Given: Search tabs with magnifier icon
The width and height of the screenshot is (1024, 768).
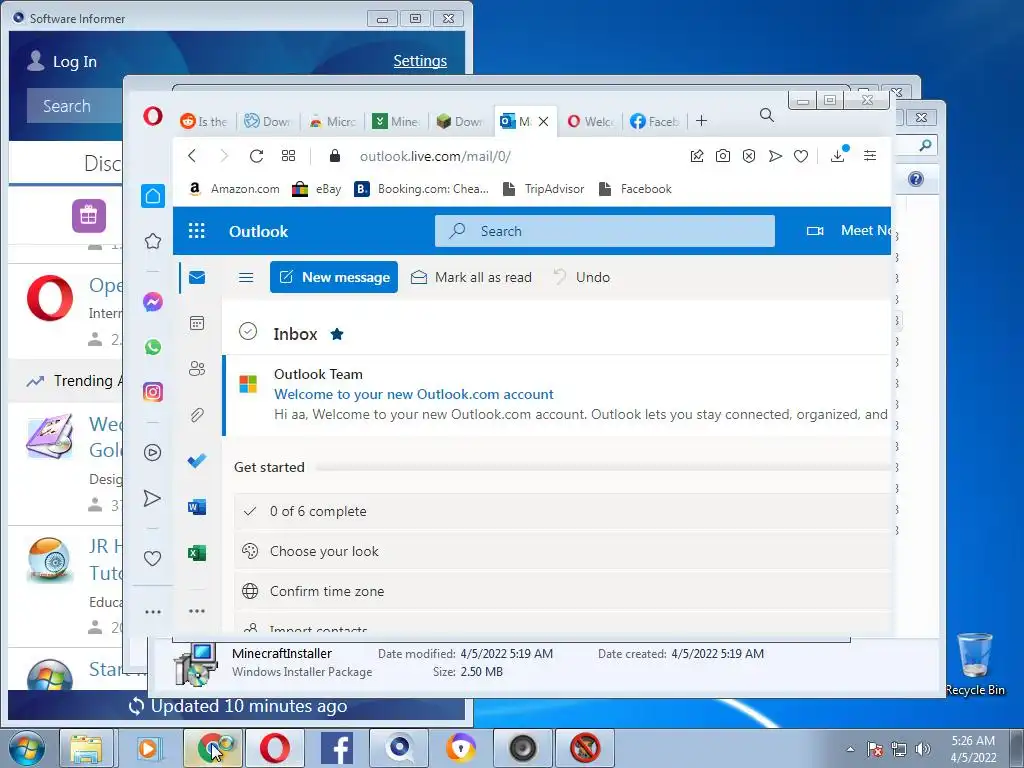Looking at the screenshot, I should 767,116.
